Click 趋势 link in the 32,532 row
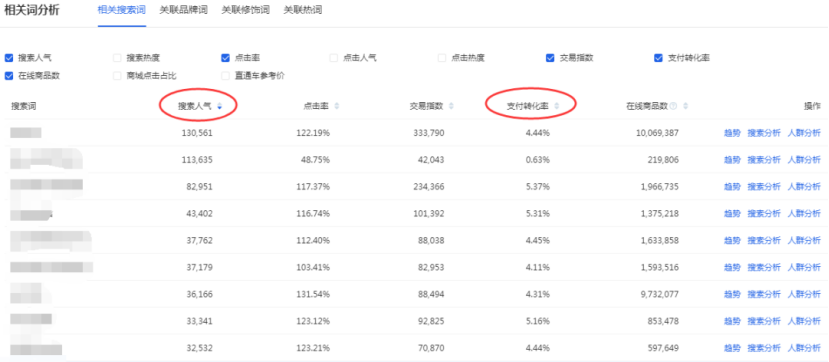 pos(732,348)
